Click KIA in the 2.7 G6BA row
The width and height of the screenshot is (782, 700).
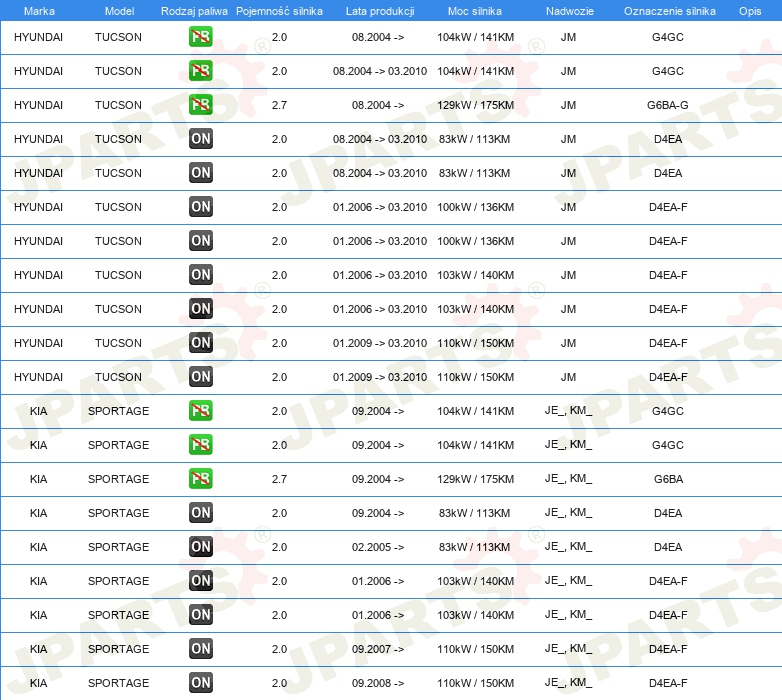(x=38, y=479)
